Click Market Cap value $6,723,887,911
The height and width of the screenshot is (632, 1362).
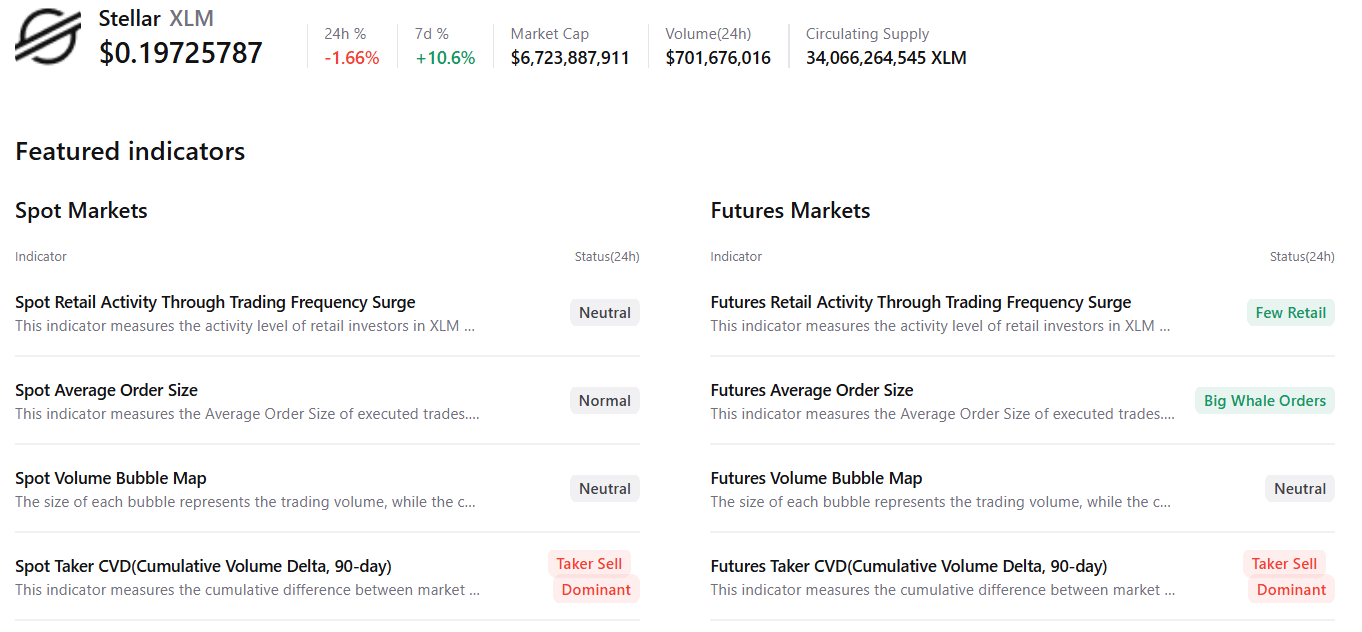570,58
